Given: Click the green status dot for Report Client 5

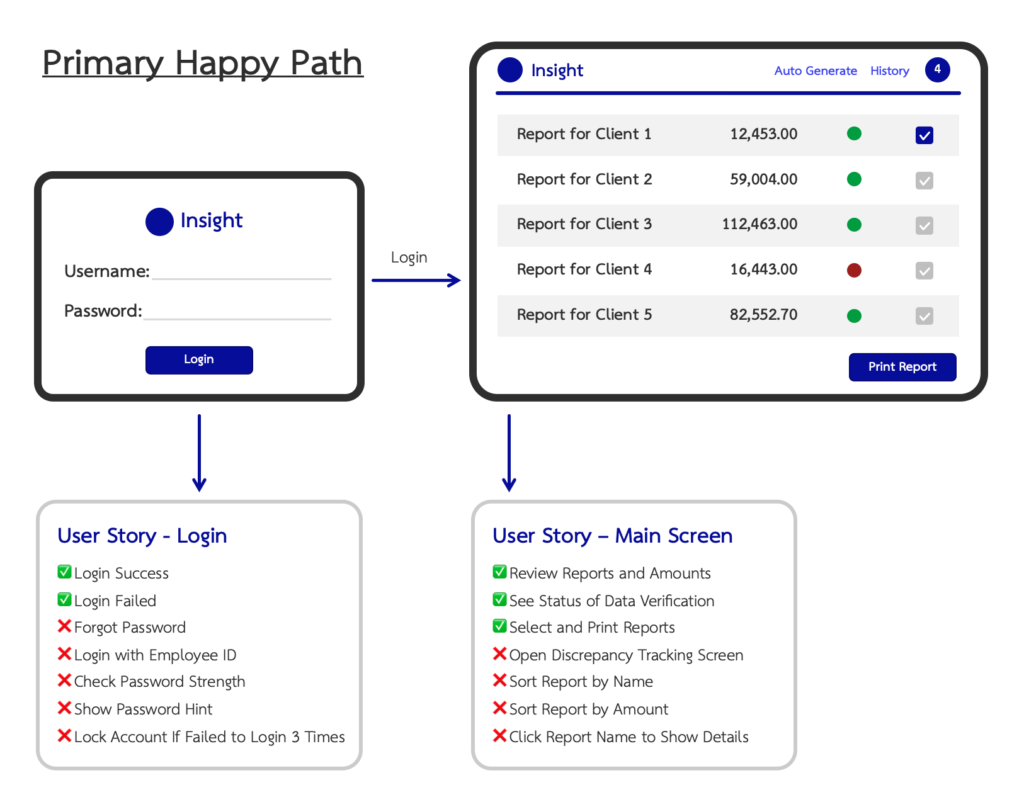Looking at the screenshot, I should click(853, 314).
